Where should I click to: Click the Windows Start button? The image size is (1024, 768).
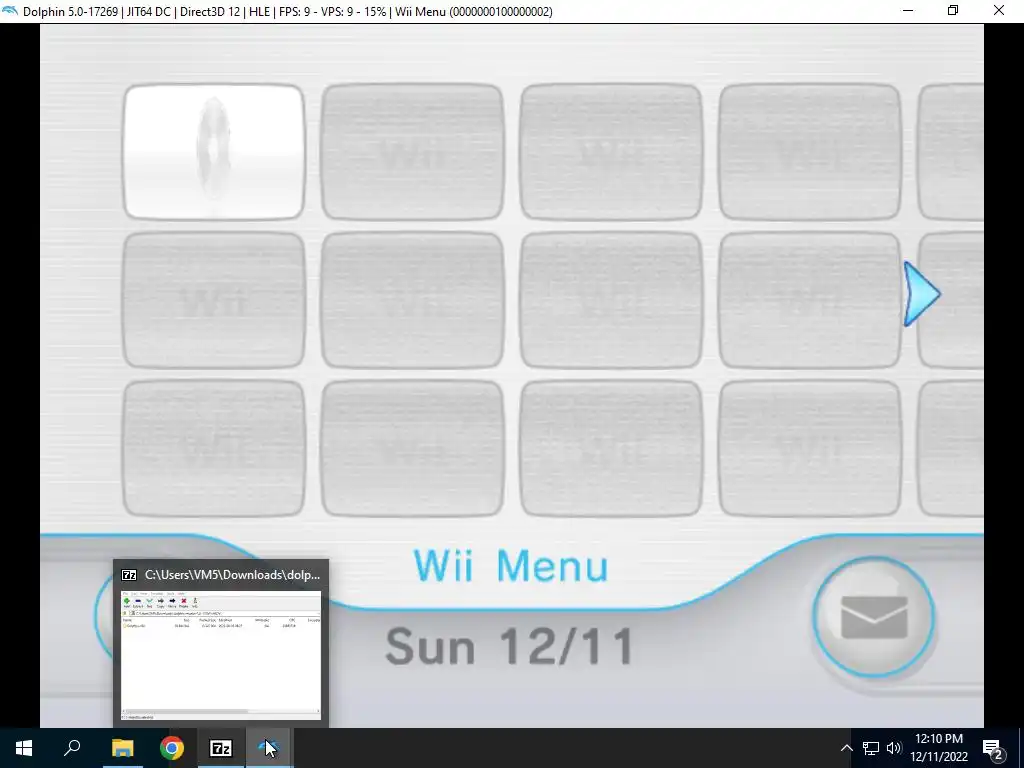[24, 748]
